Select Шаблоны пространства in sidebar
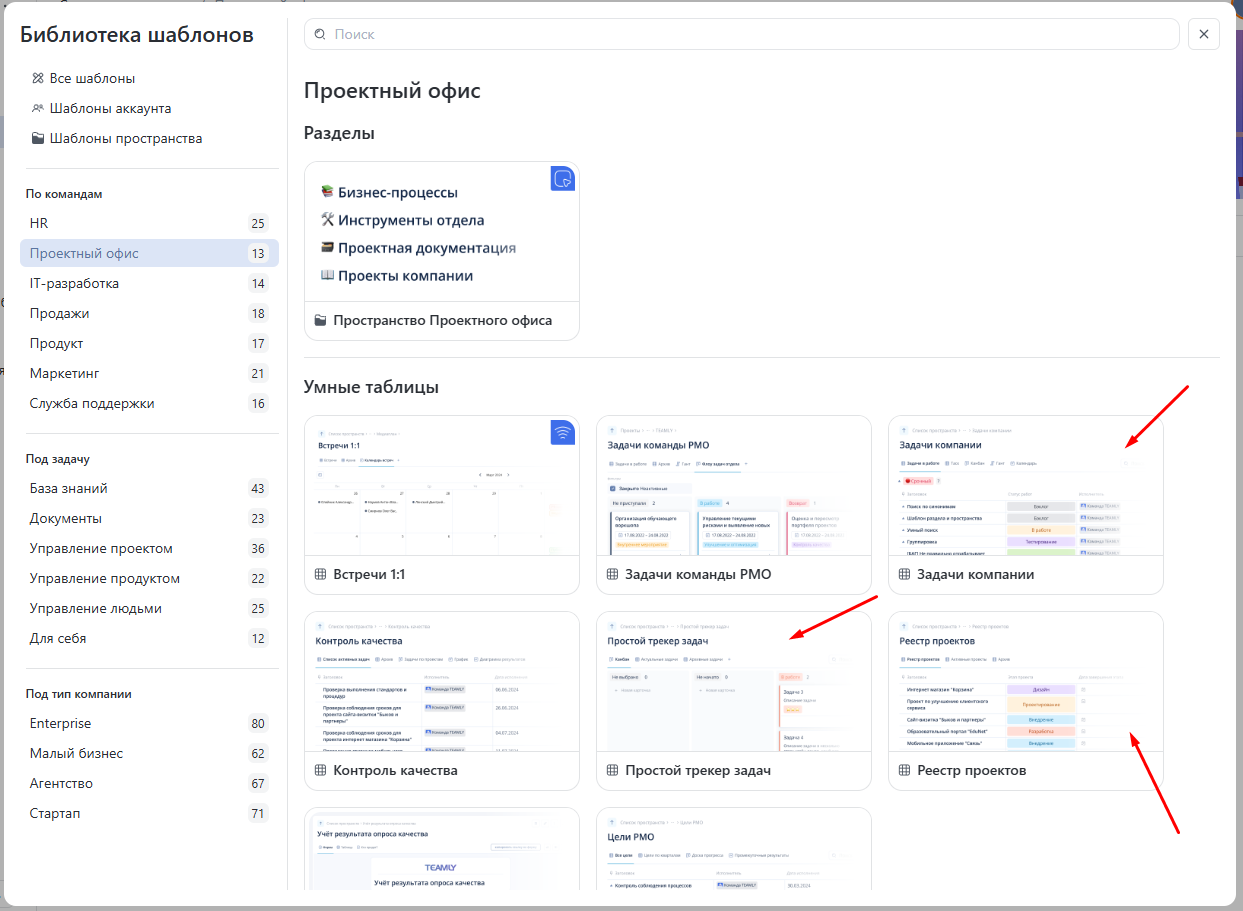Viewport: 1243px width, 911px height. click(x=125, y=139)
